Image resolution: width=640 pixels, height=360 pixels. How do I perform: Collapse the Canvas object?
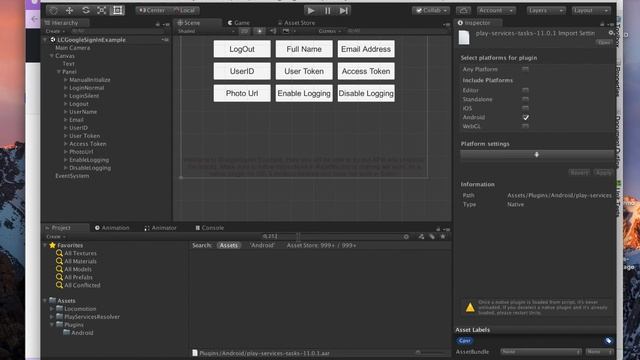click(52, 56)
